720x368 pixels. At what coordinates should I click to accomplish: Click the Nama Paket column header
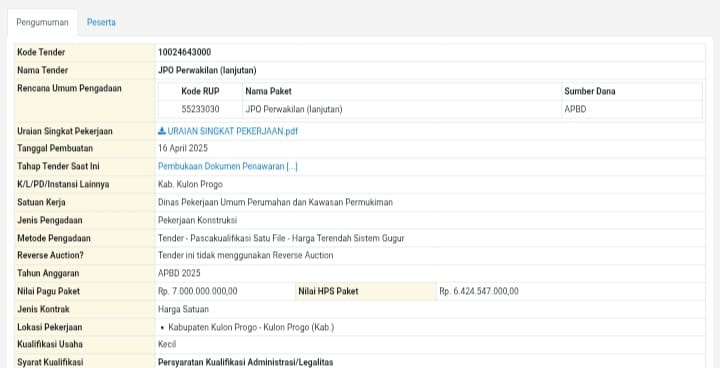pyautogui.click(x=269, y=91)
